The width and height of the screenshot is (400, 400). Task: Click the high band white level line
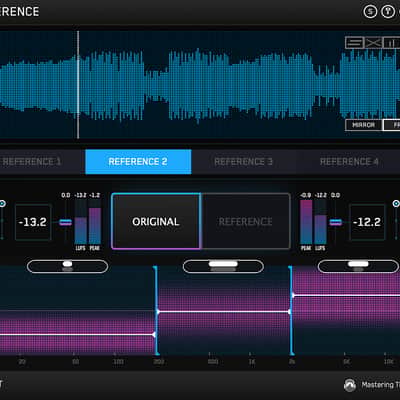(x=346, y=295)
